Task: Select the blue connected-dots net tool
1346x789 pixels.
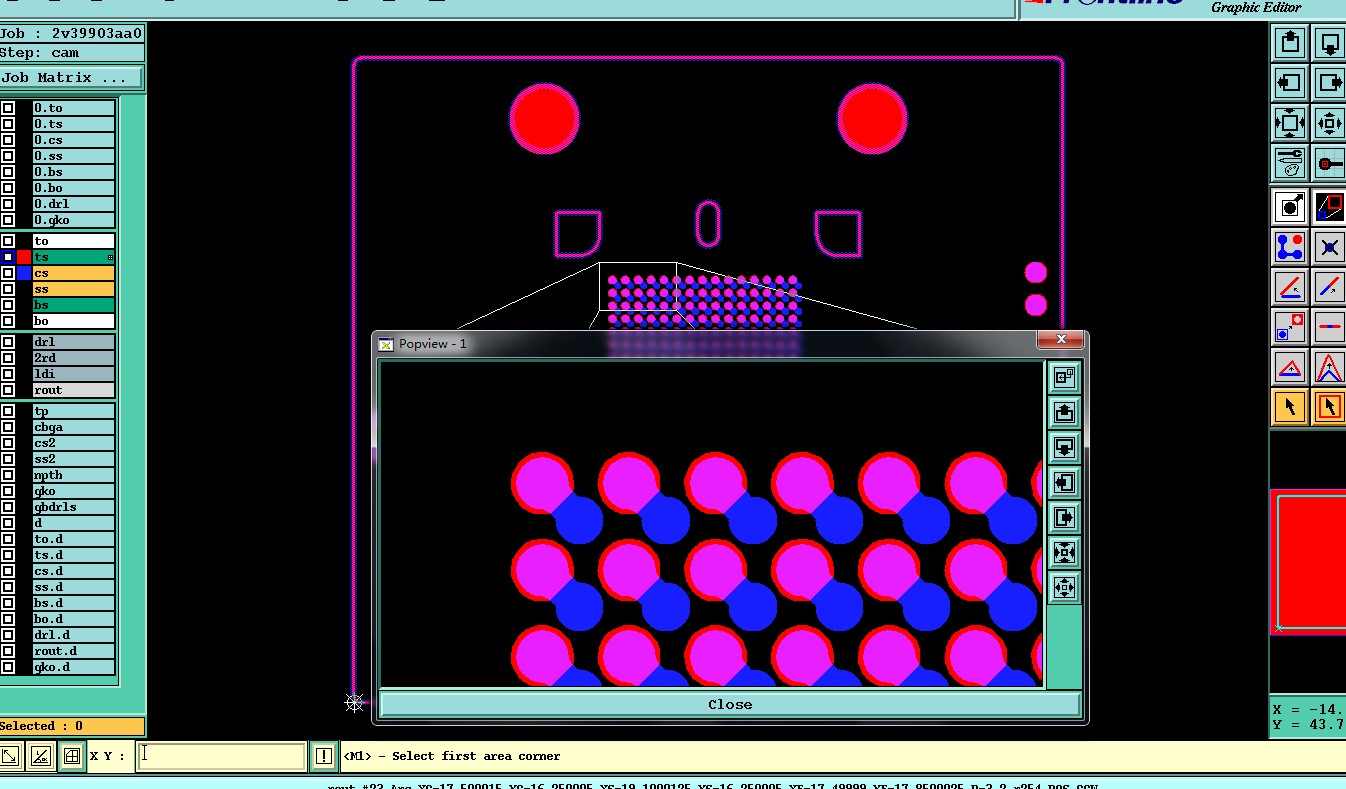Action: coord(1290,247)
